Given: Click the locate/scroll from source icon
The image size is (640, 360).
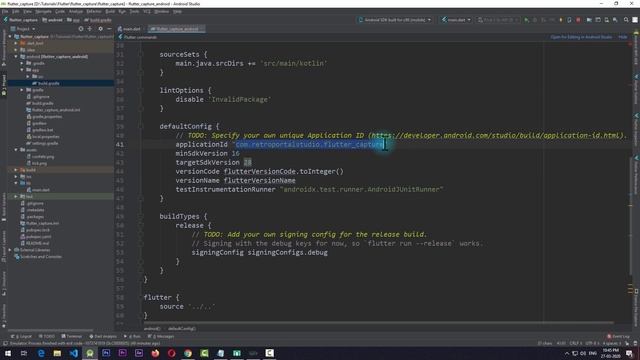Looking at the screenshot, I should (x=81, y=29).
